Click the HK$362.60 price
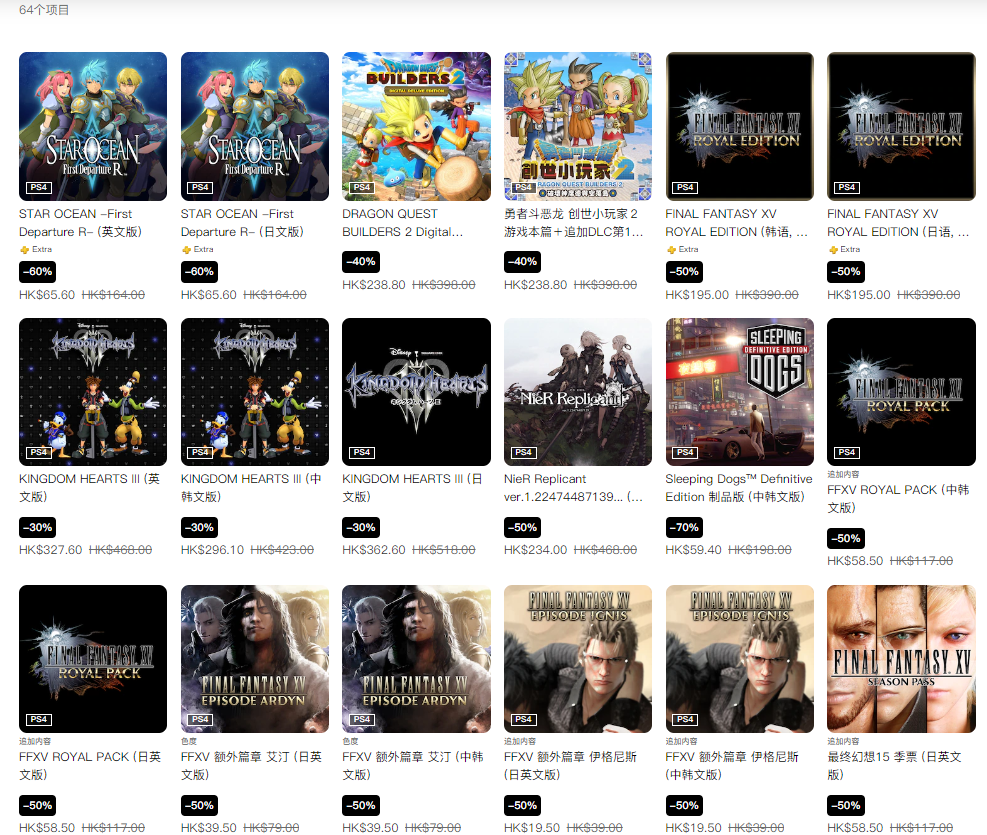The width and height of the screenshot is (987, 835). 374,550
